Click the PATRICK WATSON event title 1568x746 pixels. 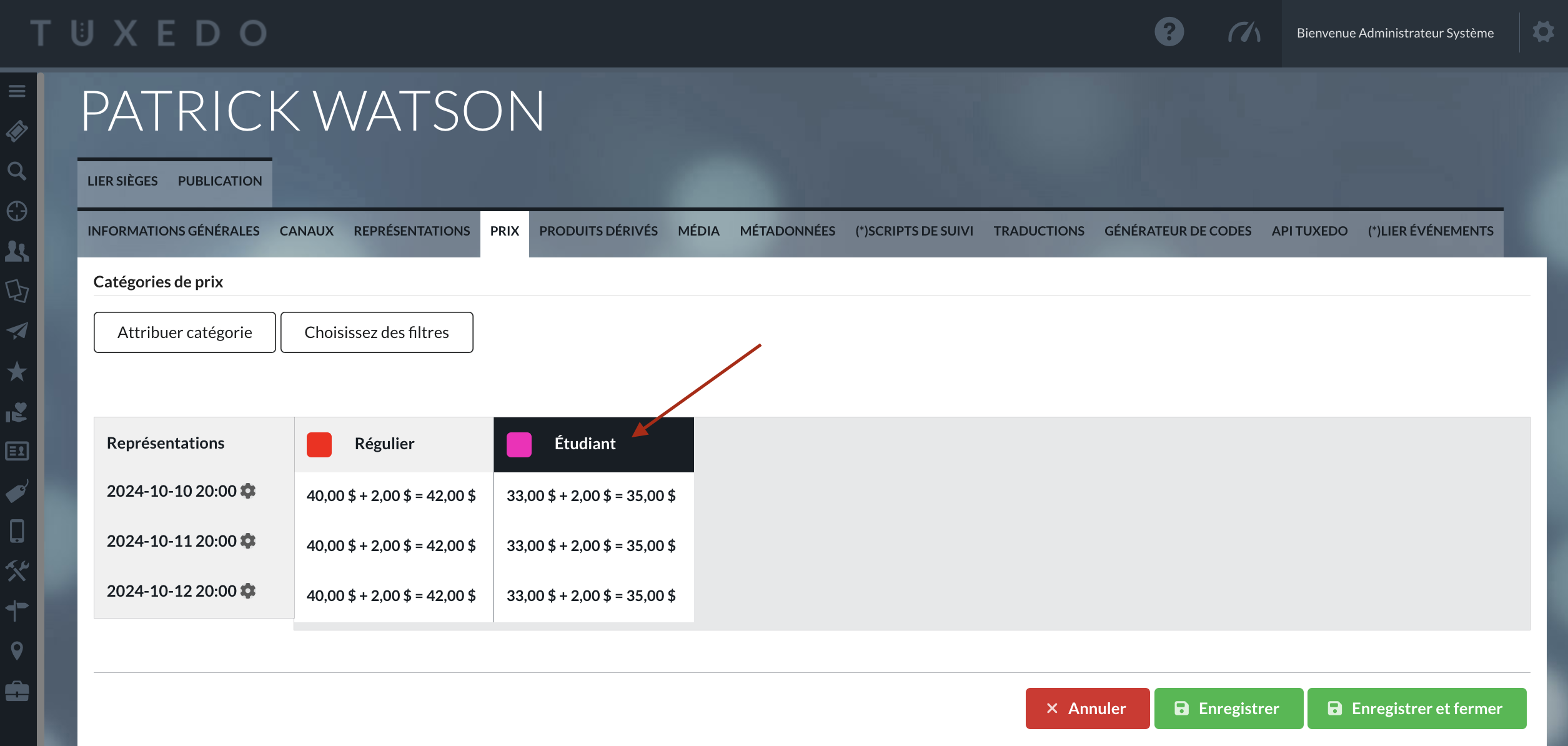313,111
